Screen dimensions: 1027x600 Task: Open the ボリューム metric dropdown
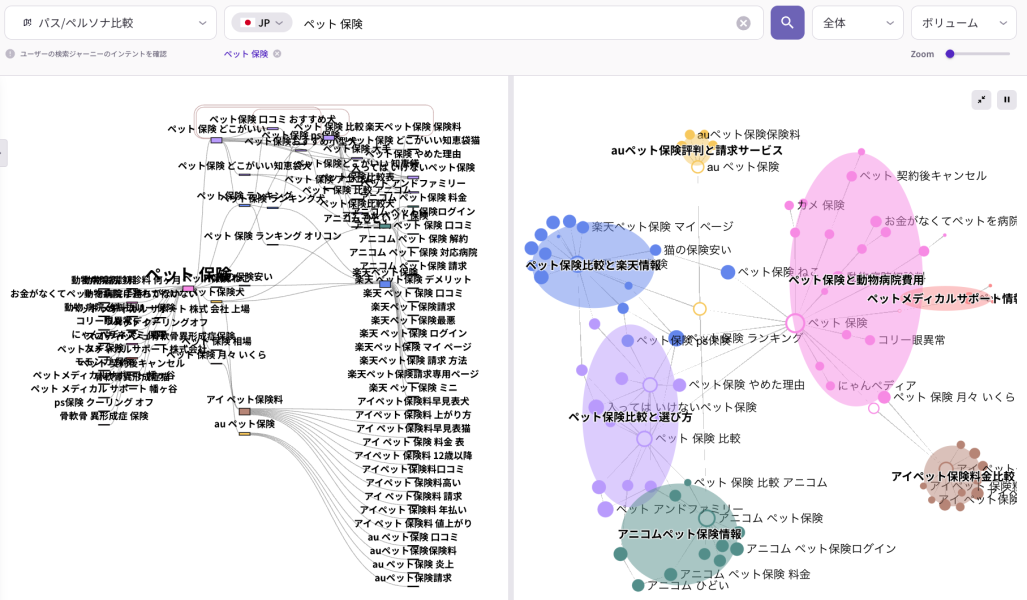pos(963,23)
